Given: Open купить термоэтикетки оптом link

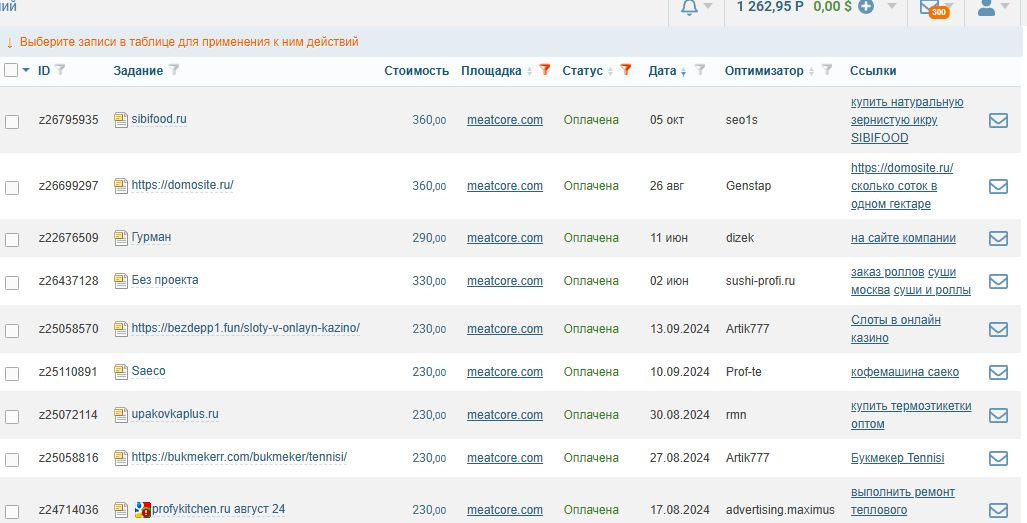Looking at the screenshot, I should pos(910,415).
